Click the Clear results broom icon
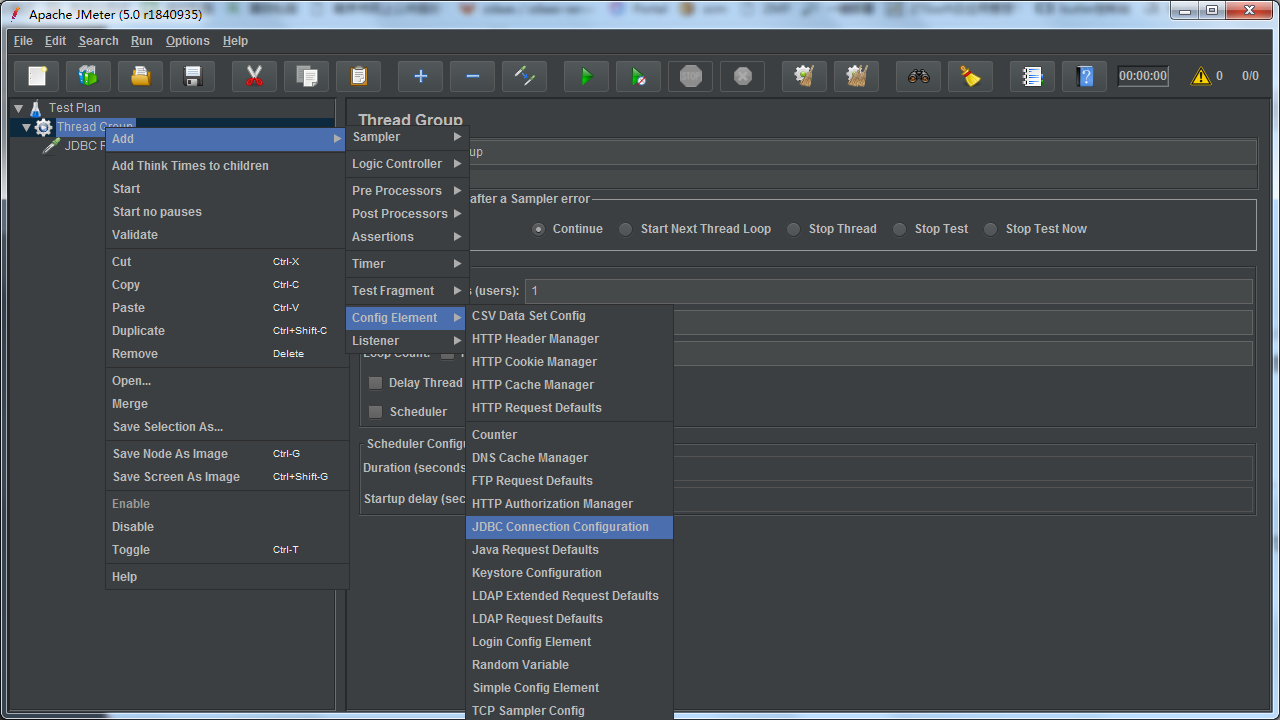This screenshot has width=1280, height=720. [805, 76]
